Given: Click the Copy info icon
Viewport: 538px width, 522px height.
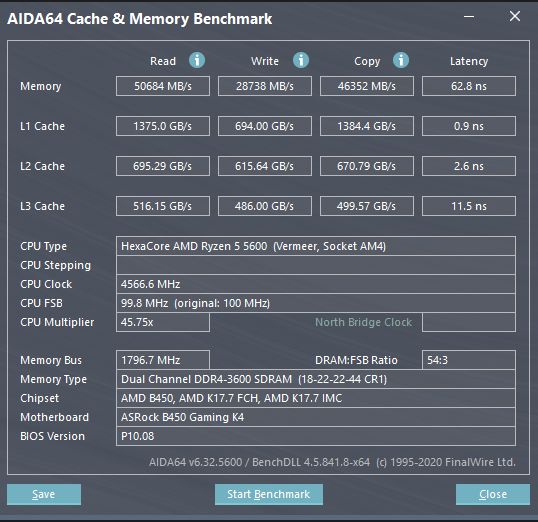Looking at the screenshot, I should coord(401,60).
